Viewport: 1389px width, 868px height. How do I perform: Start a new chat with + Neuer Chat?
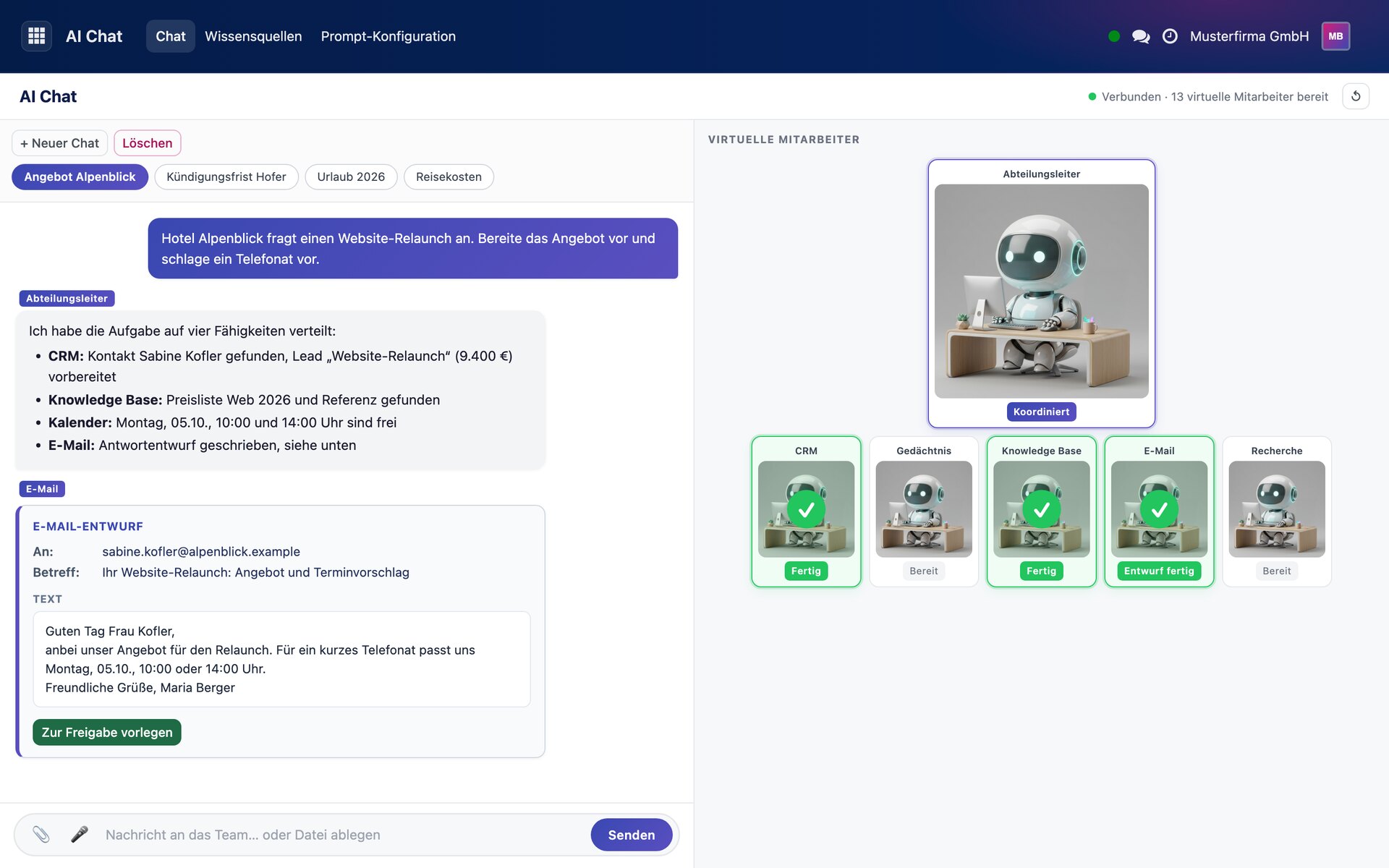click(x=59, y=143)
